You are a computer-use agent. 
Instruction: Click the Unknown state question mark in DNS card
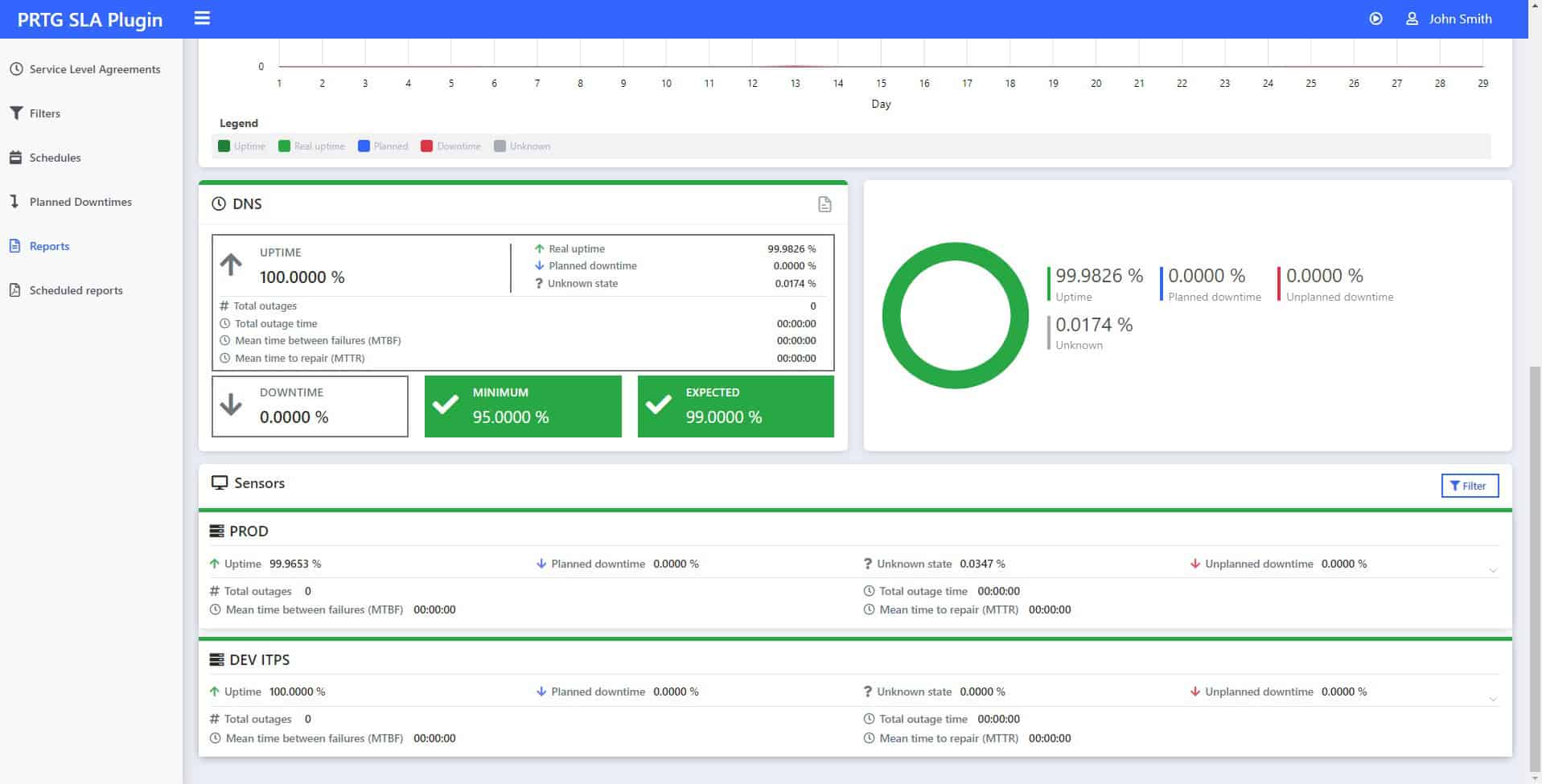(x=539, y=284)
